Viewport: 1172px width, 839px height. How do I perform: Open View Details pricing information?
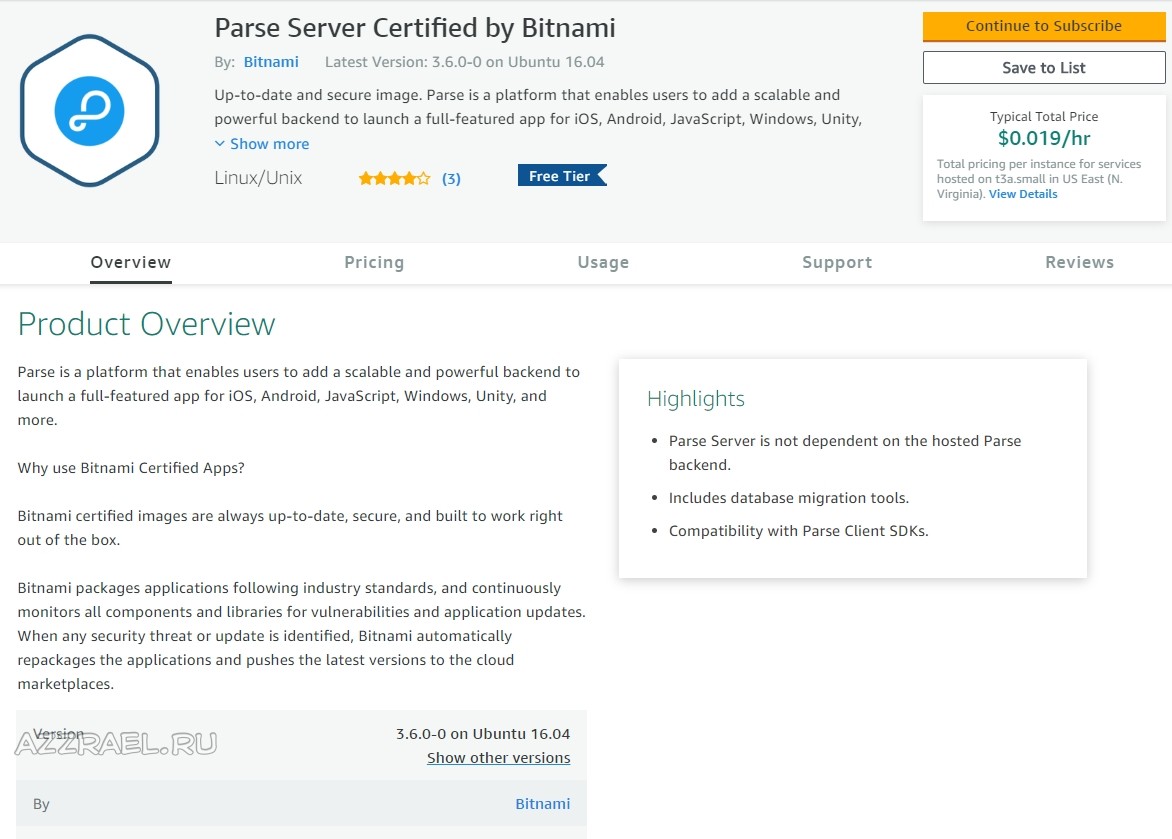pyautogui.click(x=1023, y=193)
